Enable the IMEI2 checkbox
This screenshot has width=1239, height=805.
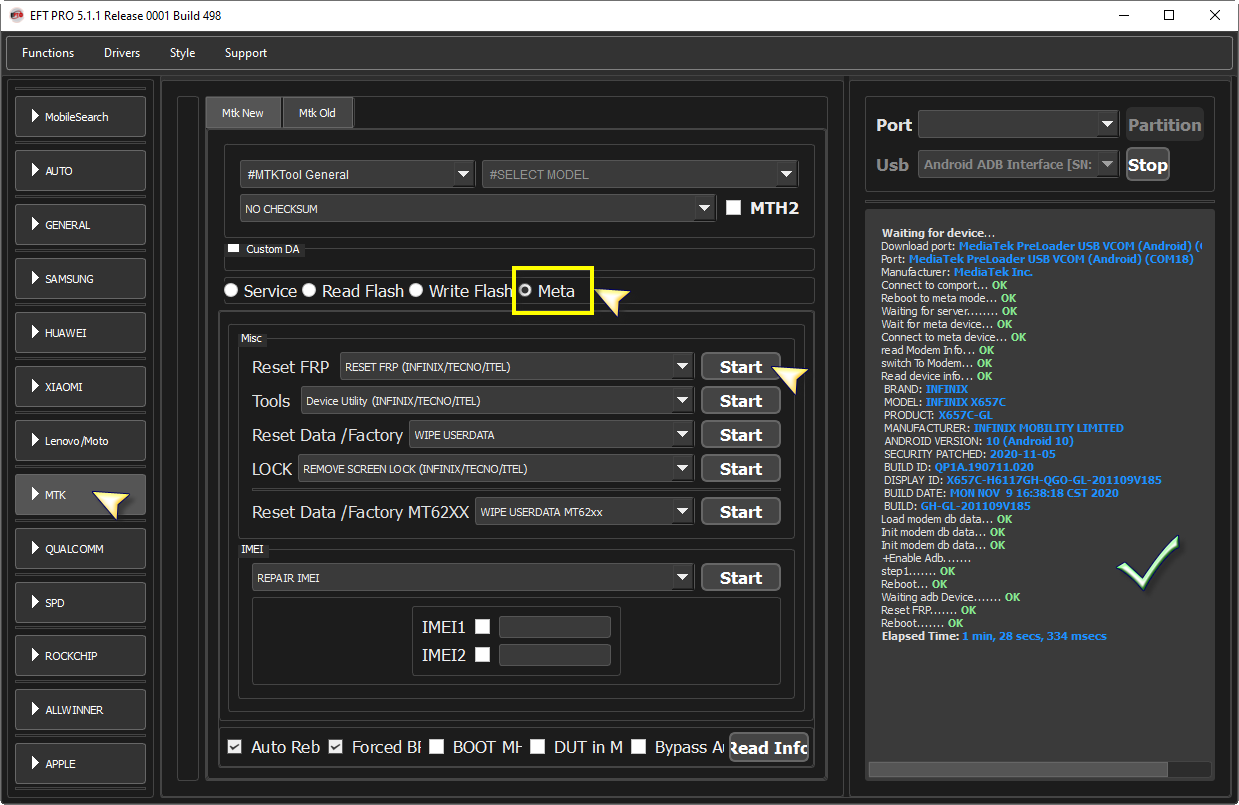(x=483, y=655)
